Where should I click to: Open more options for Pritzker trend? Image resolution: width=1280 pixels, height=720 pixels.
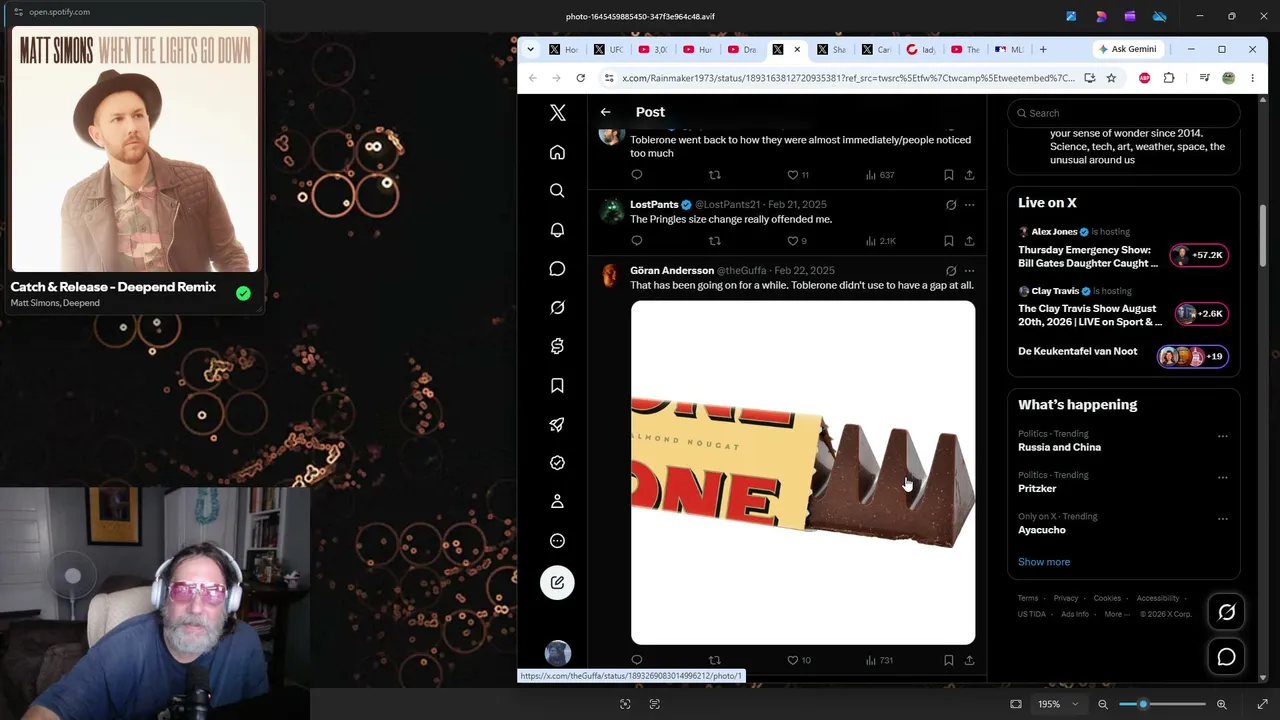[1222, 478]
